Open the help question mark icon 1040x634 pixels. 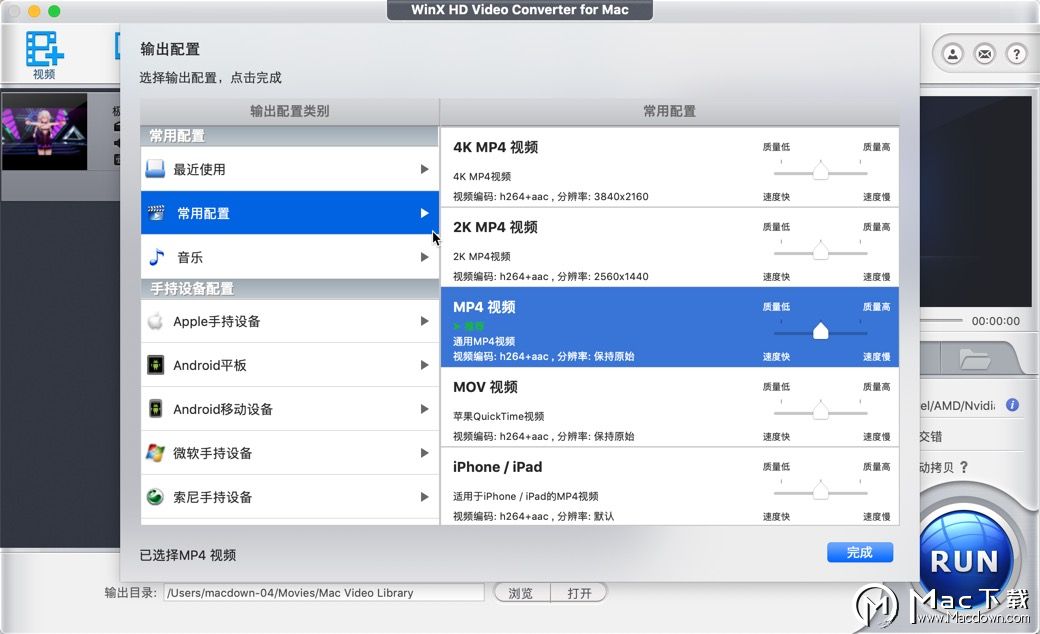[1016, 54]
